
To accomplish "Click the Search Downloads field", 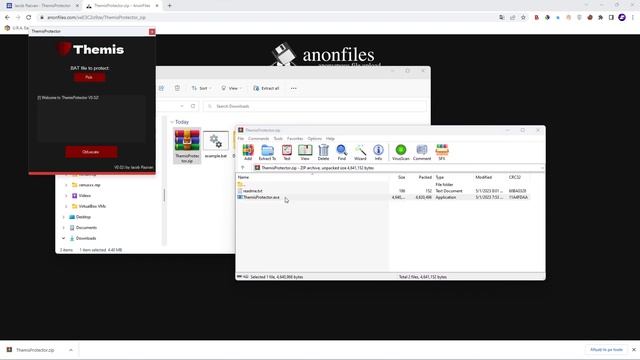I will point(315,106).
